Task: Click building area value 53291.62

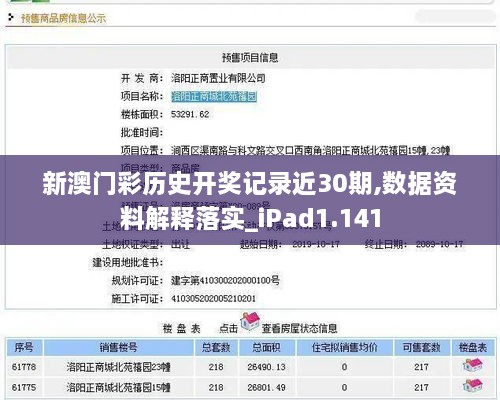Action: 190,114
